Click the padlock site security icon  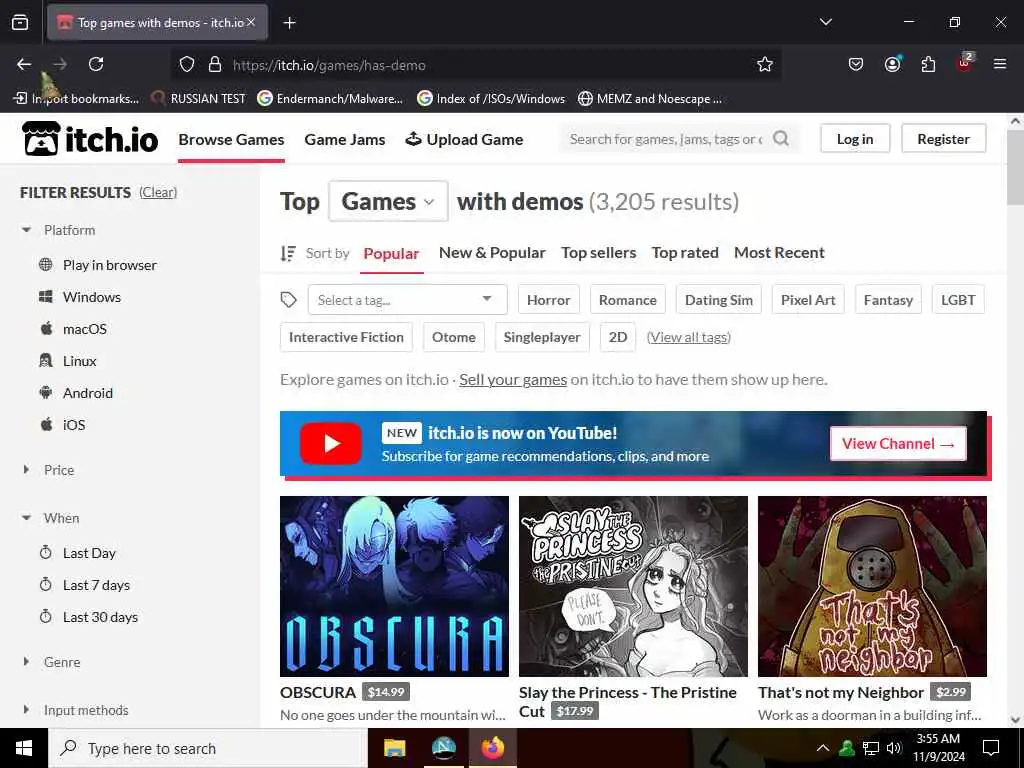point(215,65)
